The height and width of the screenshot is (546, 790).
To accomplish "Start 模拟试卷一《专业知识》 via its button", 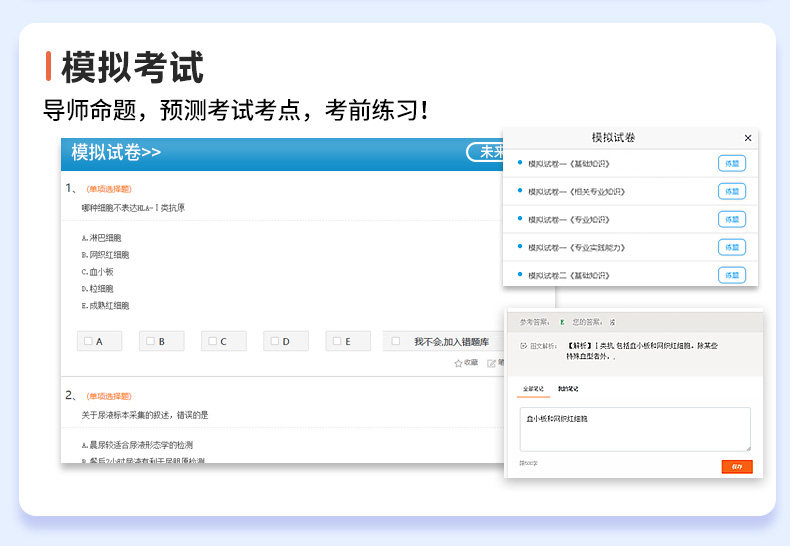I will coord(732,220).
